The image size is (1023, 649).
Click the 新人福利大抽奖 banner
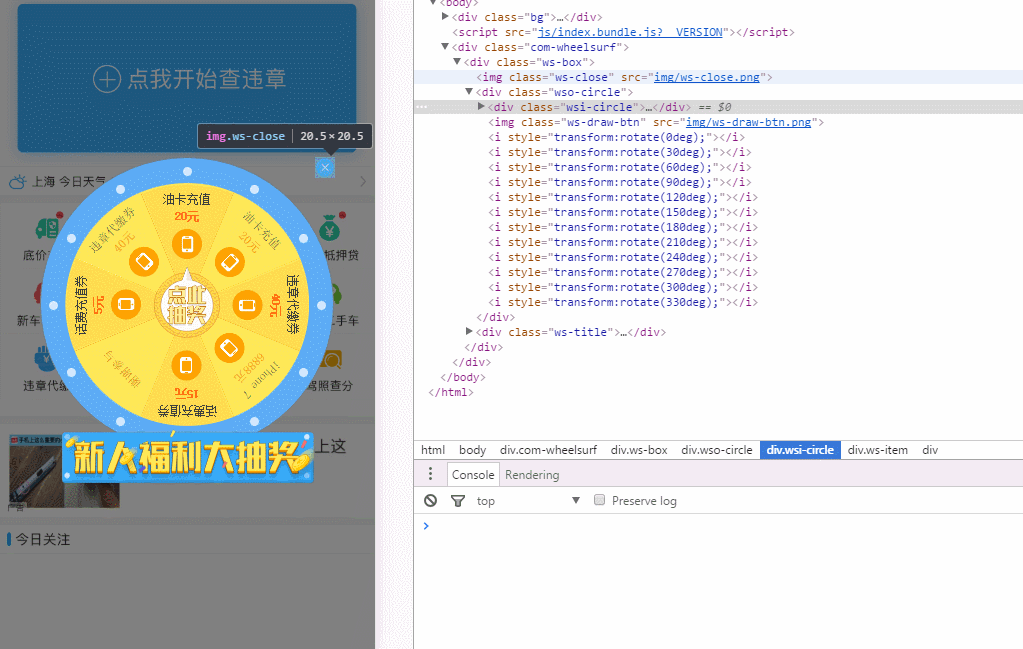tap(188, 457)
